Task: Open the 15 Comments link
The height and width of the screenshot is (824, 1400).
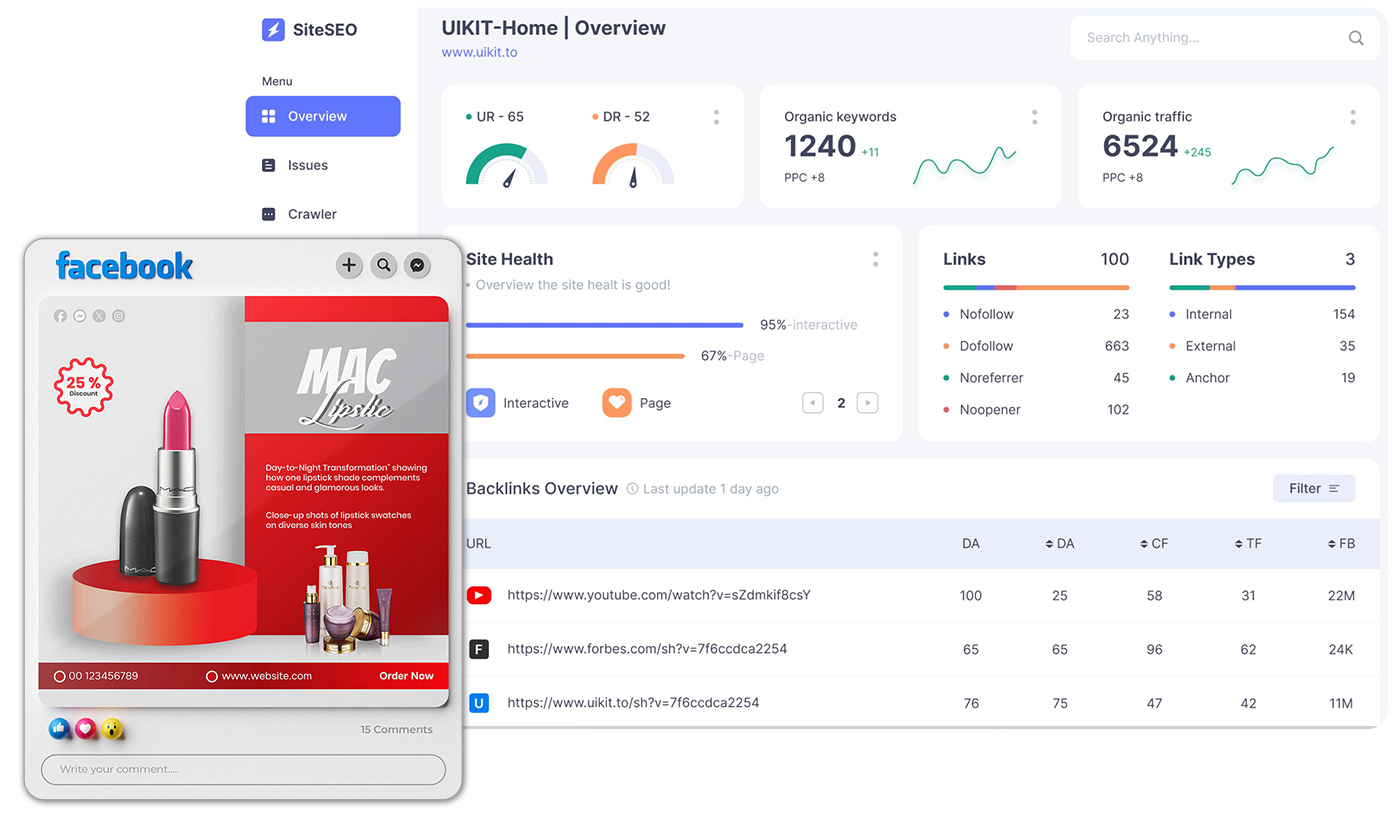Action: coord(397,730)
